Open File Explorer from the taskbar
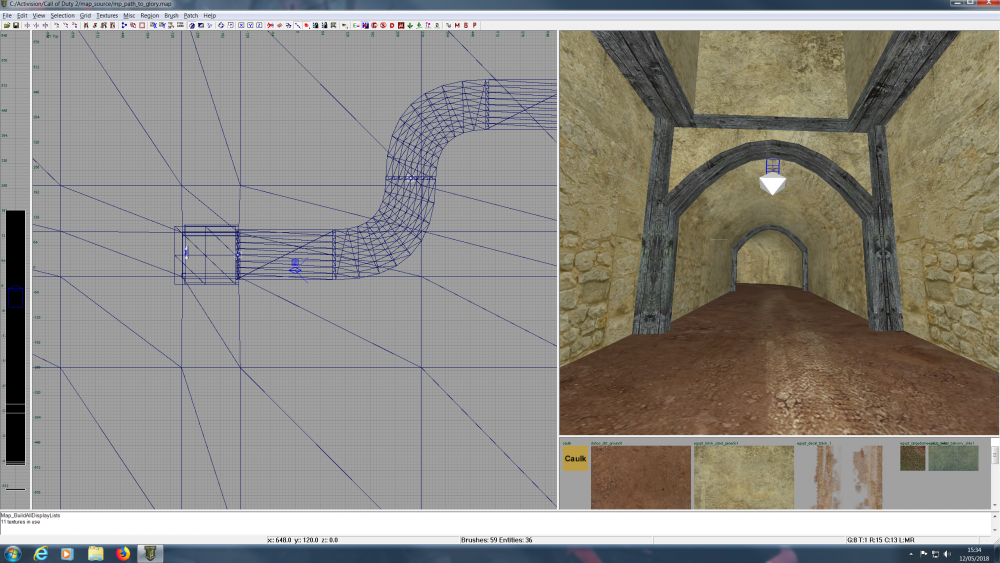 (x=95, y=553)
